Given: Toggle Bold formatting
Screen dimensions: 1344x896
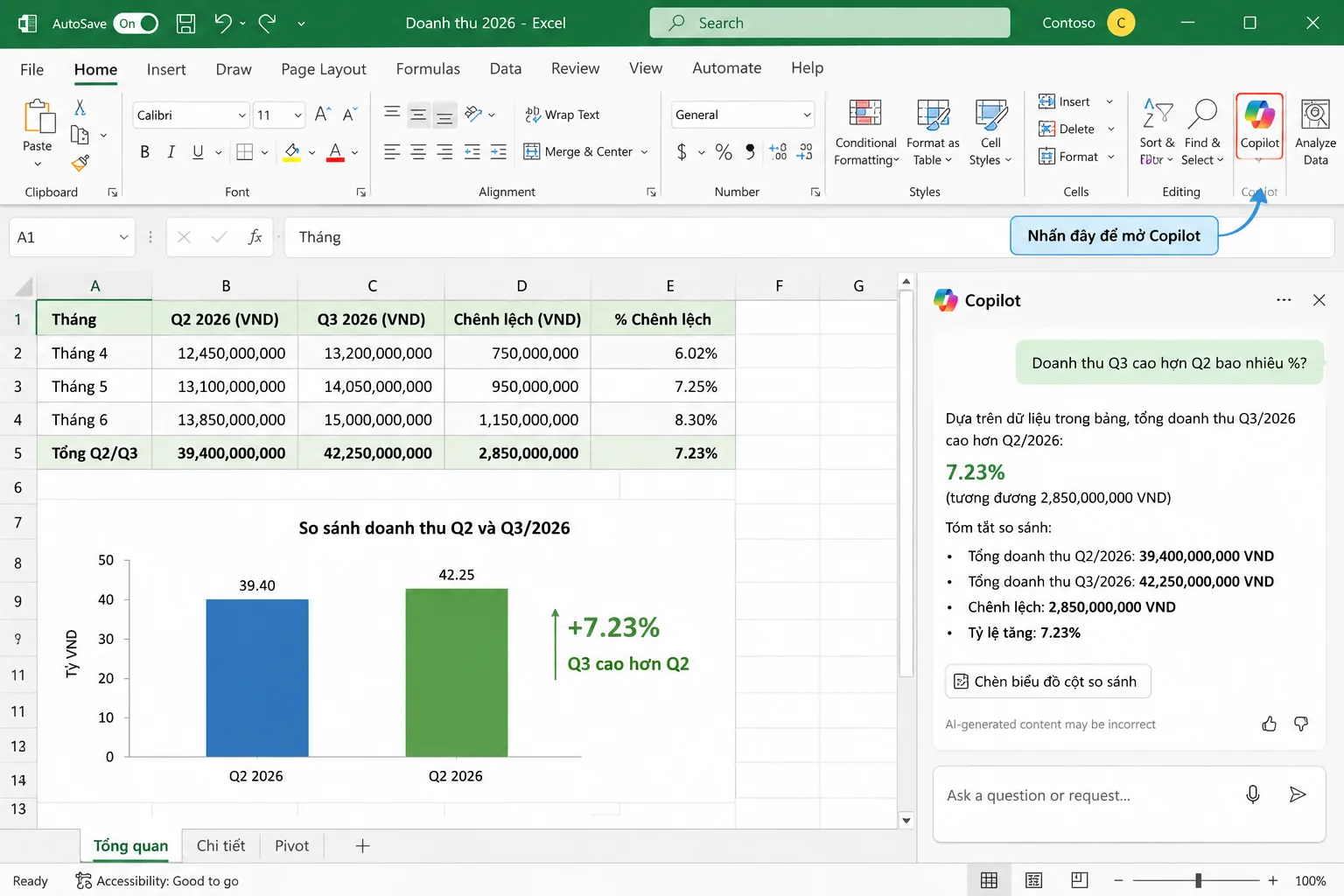Looking at the screenshot, I should [144, 152].
